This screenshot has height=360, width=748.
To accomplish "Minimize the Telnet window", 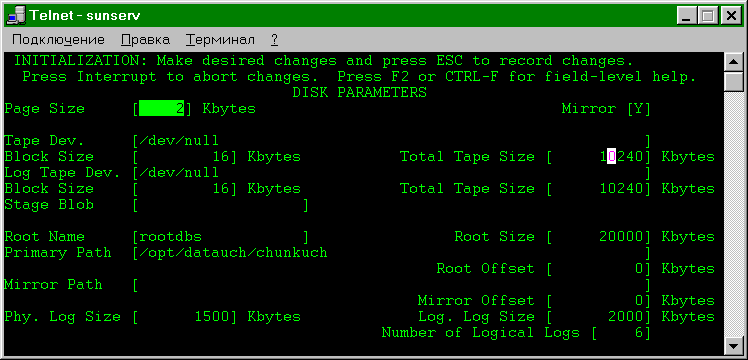I will tap(687, 16).
